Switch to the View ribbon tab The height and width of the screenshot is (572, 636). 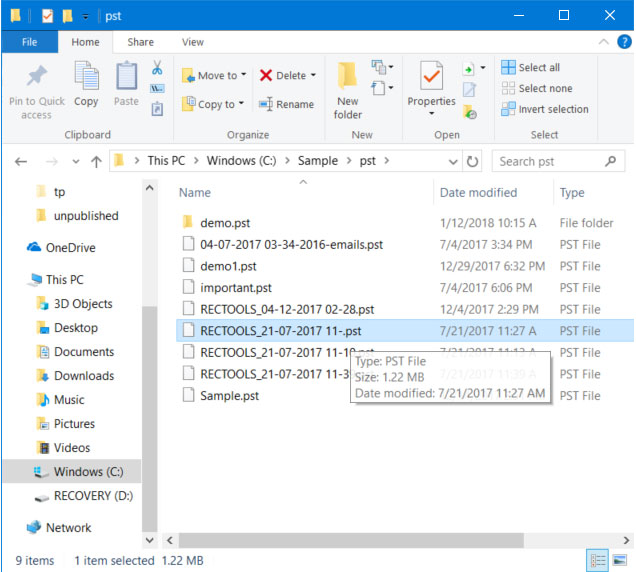click(x=193, y=42)
